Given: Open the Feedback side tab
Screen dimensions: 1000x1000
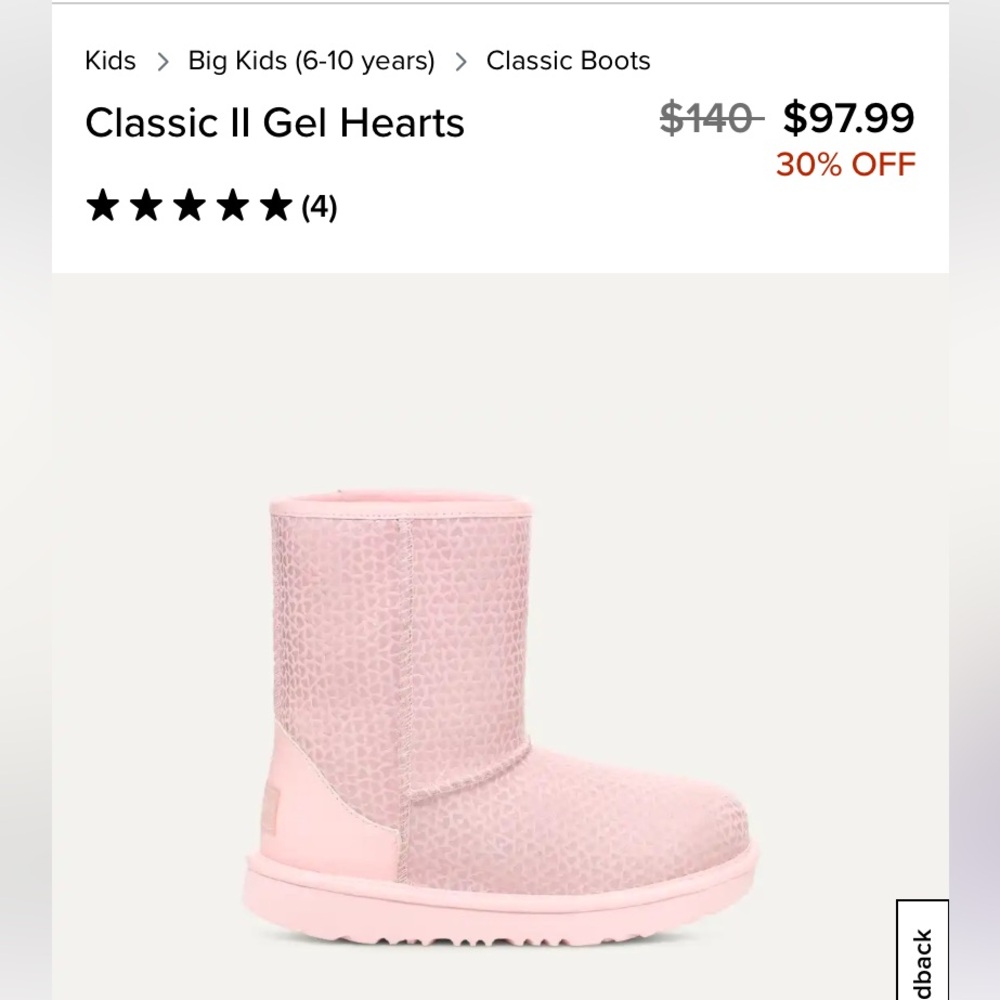Looking at the screenshot, I should coord(922,950).
